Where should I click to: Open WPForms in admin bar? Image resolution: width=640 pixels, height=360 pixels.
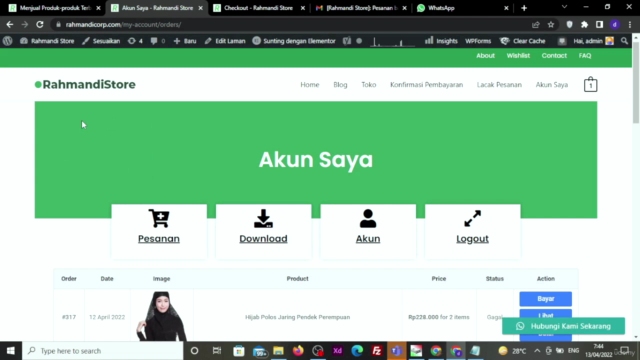tap(478, 41)
